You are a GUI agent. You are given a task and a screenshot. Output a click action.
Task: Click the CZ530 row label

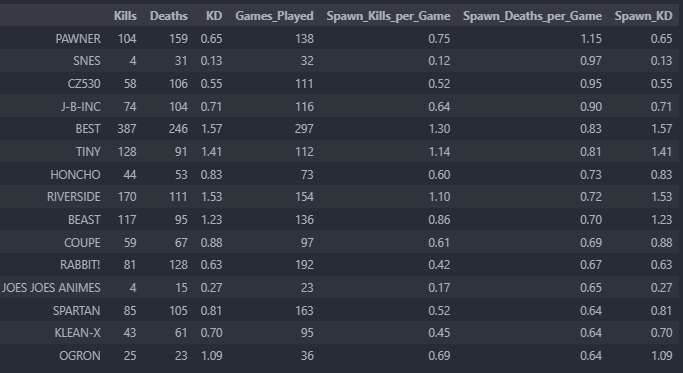(x=84, y=84)
